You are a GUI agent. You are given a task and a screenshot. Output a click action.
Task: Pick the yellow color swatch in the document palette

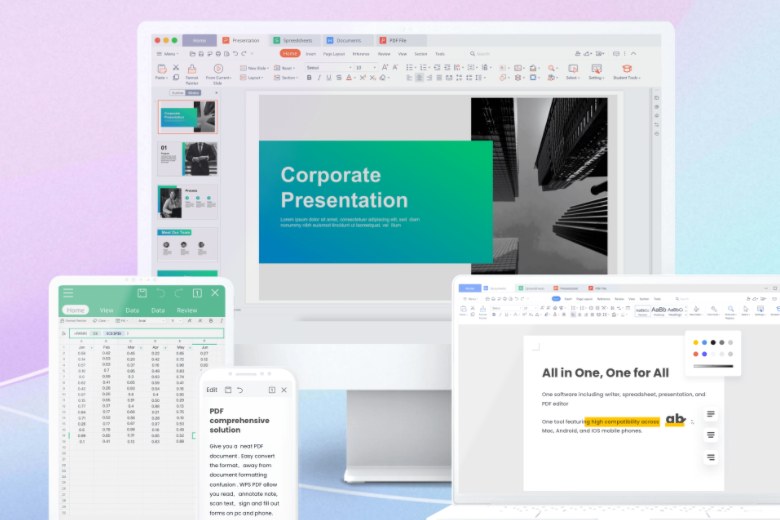(695, 342)
